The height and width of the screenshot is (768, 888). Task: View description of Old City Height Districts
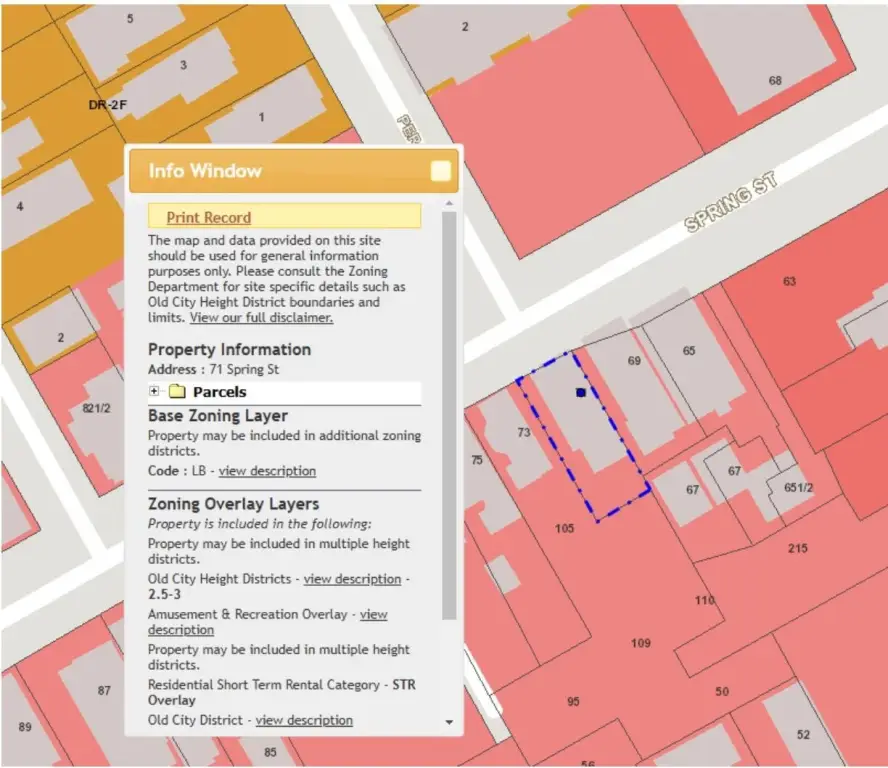tap(352, 579)
